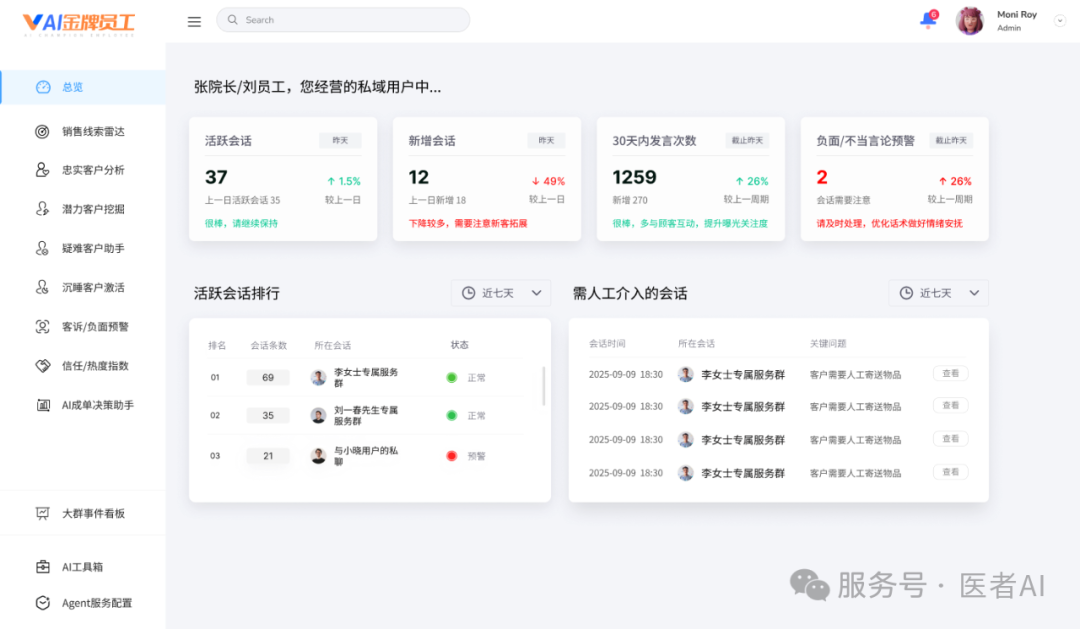The image size is (1080, 629).
Task: Click the 新增会话 value 12
Action: (x=419, y=178)
